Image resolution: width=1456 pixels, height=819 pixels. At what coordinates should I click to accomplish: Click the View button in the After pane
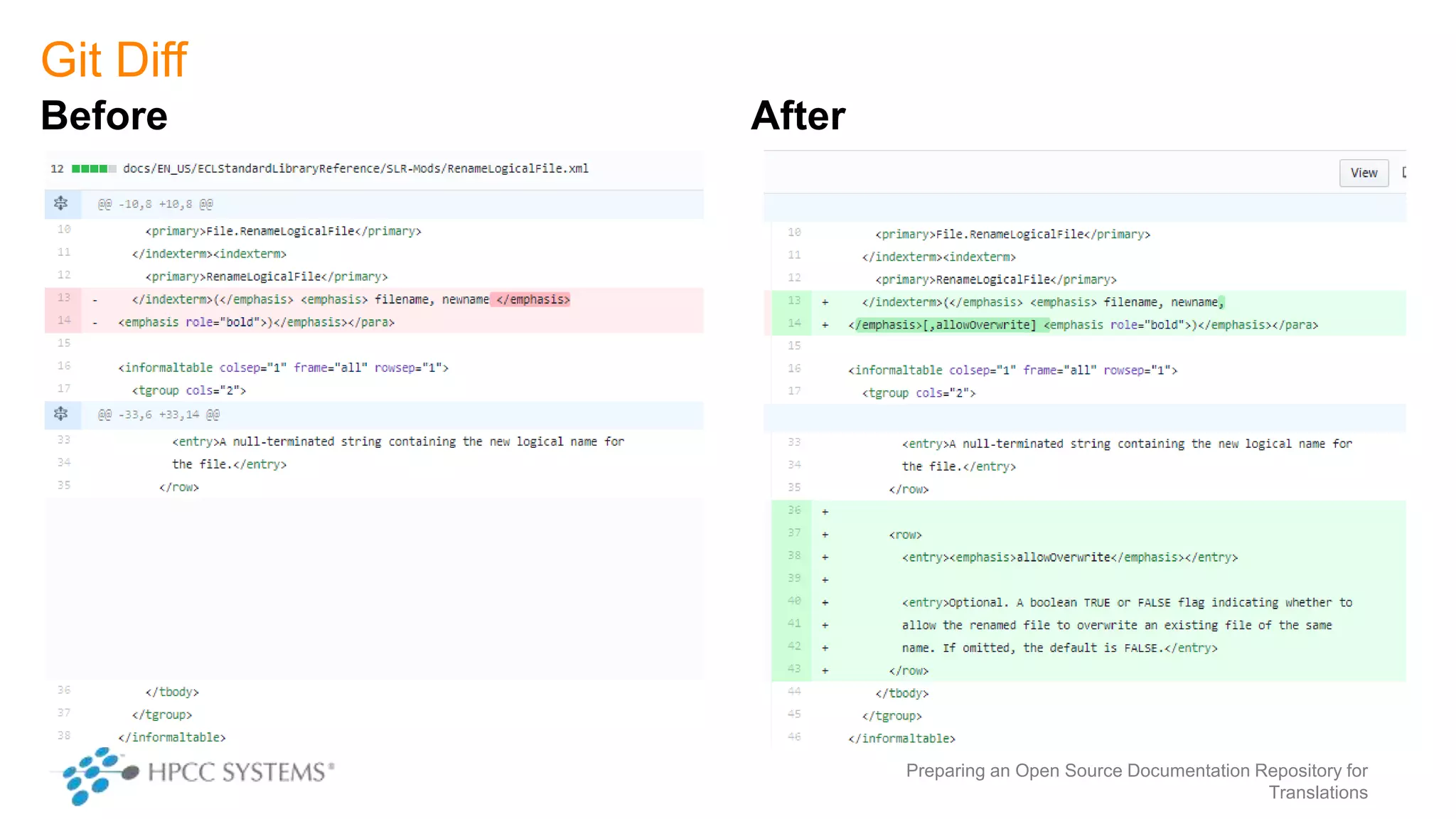click(1364, 173)
